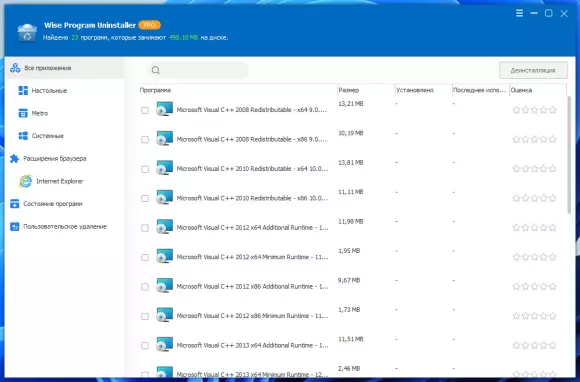The width and height of the screenshot is (580, 382).
Task: Focus the program search field
Action: pyautogui.click(x=198, y=70)
